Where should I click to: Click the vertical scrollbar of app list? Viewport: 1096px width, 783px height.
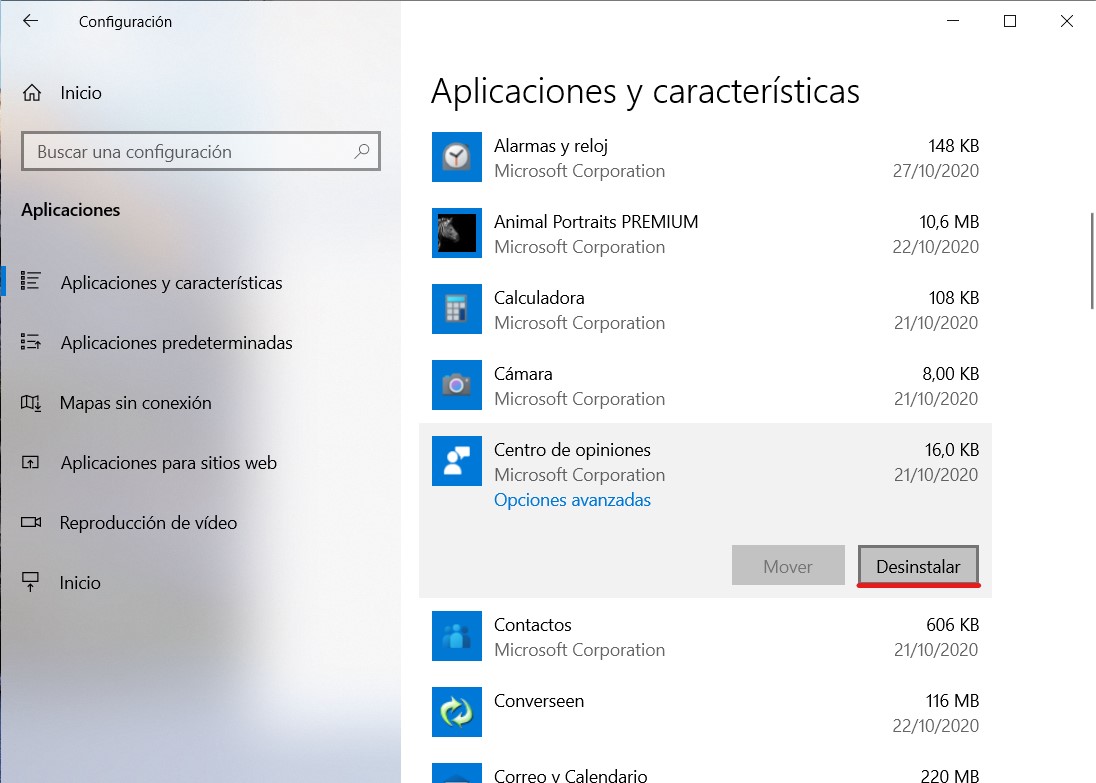point(1091,260)
